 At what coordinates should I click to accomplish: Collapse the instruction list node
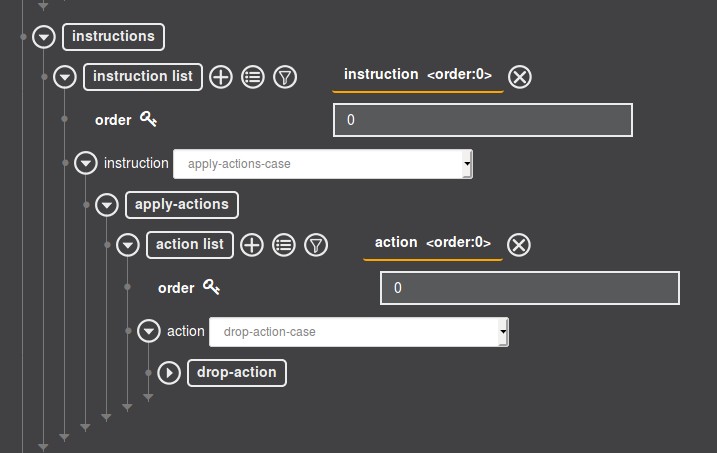tap(65, 76)
